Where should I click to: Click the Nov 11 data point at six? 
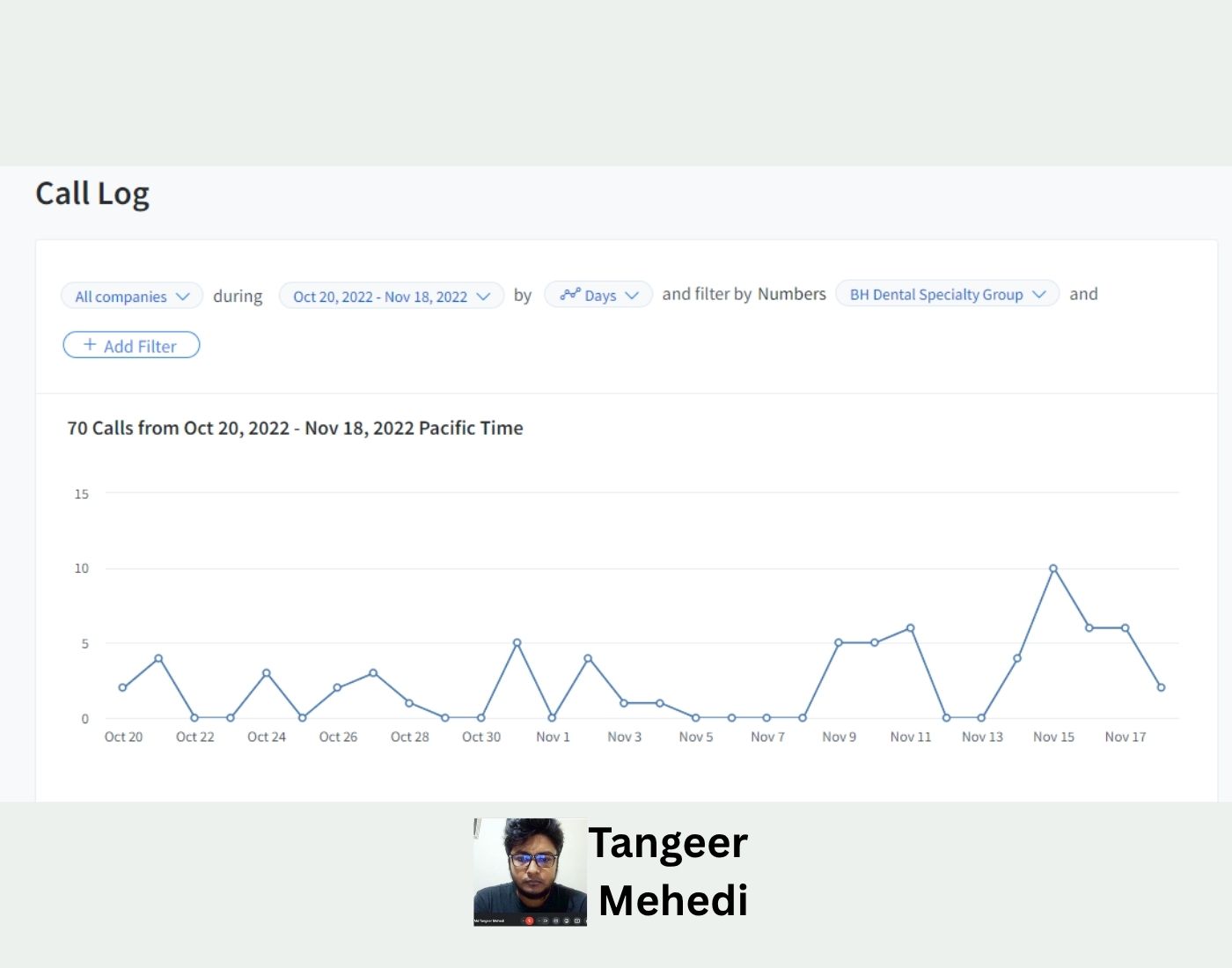coord(910,628)
